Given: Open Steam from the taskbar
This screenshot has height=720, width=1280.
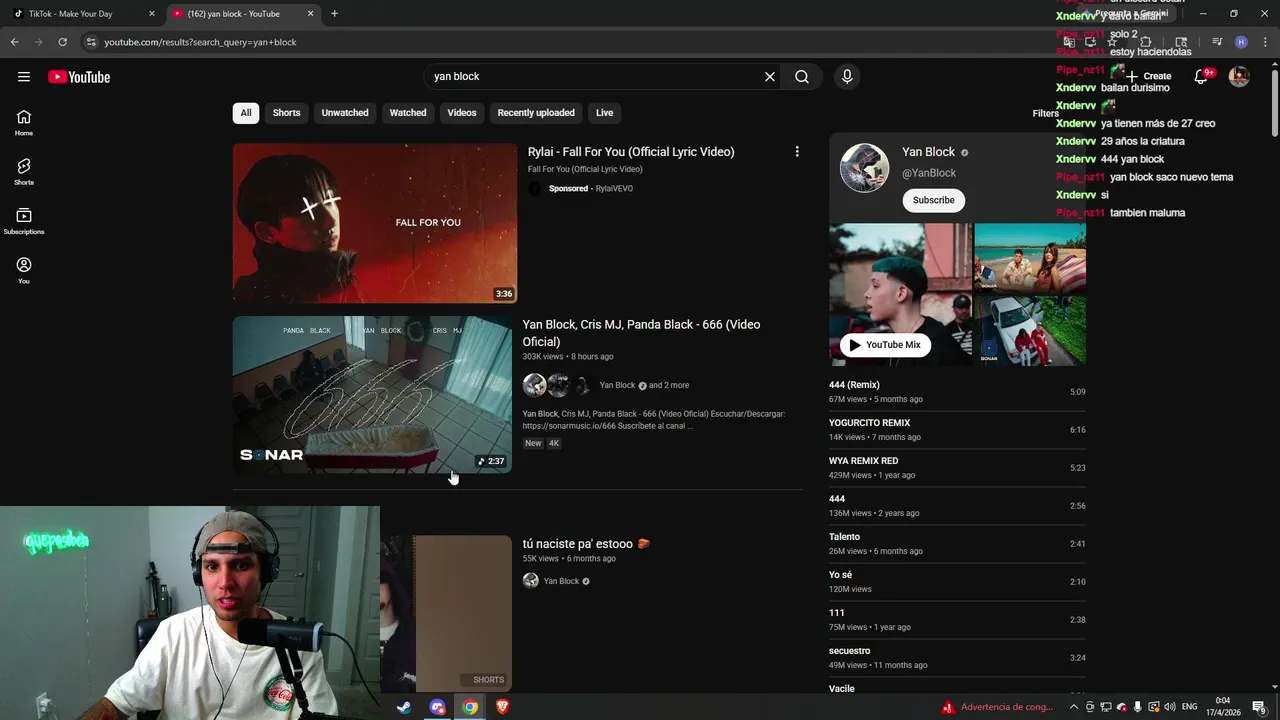Looking at the screenshot, I should click(x=404, y=707).
